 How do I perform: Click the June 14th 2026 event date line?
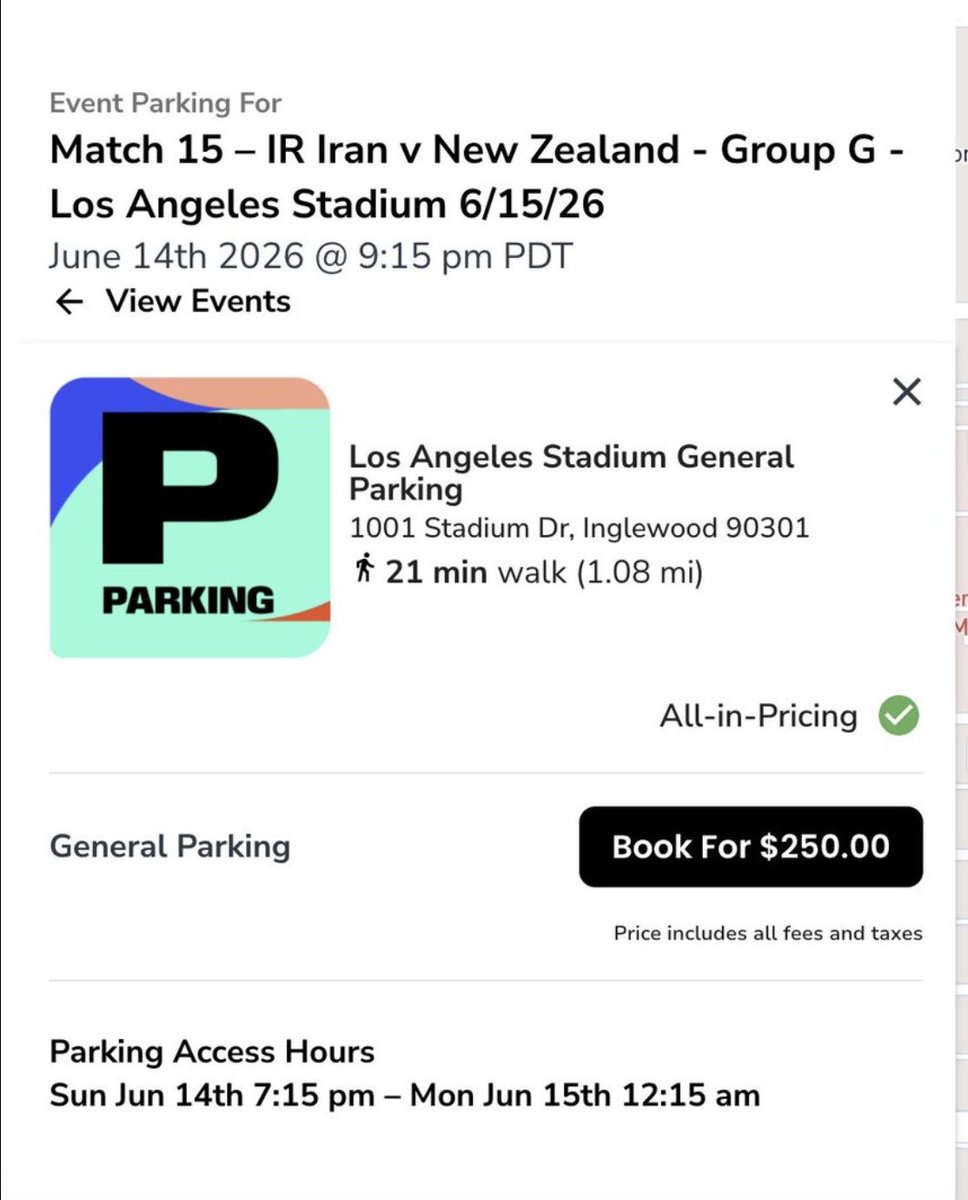[310, 256]
